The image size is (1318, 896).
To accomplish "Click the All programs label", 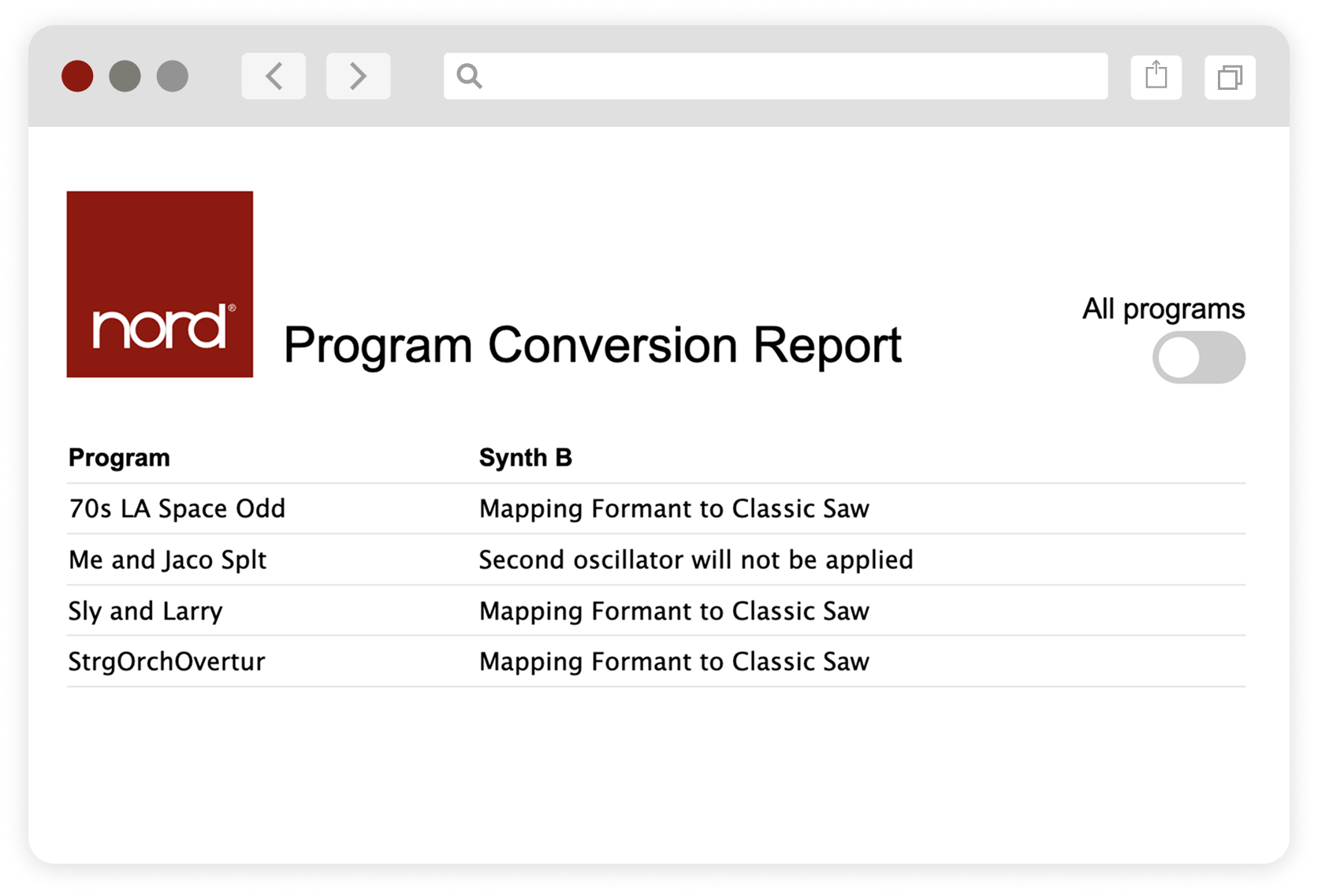I will (x=1163, y=310).
